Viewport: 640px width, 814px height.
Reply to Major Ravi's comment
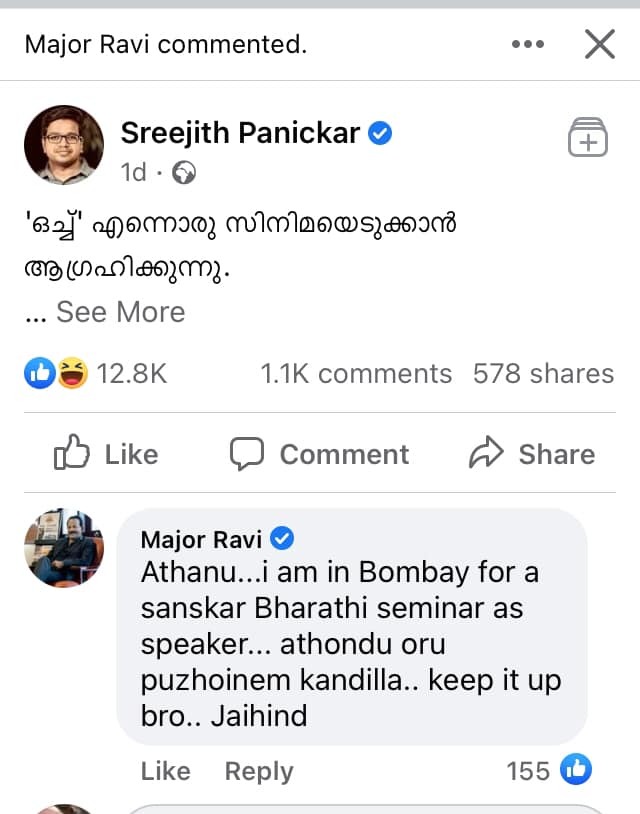click(259, 771)
